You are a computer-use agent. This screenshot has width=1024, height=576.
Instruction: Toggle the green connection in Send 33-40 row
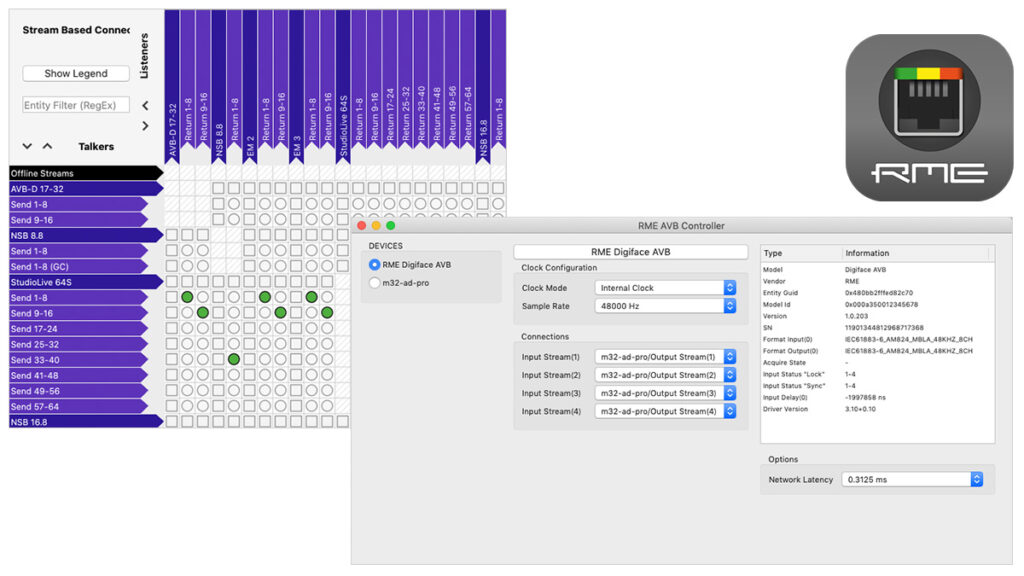[234, 359]
